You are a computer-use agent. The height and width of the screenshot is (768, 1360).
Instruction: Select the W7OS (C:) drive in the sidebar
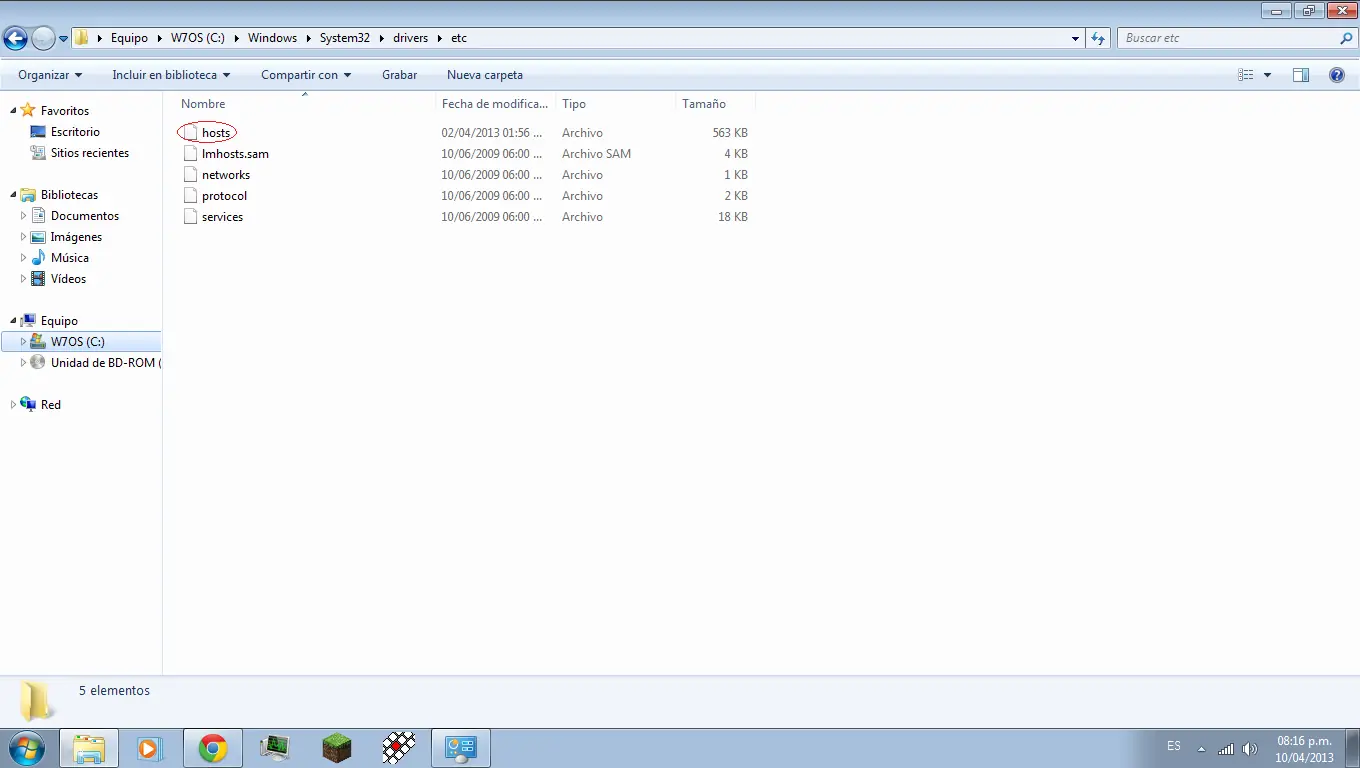point(80,341)
